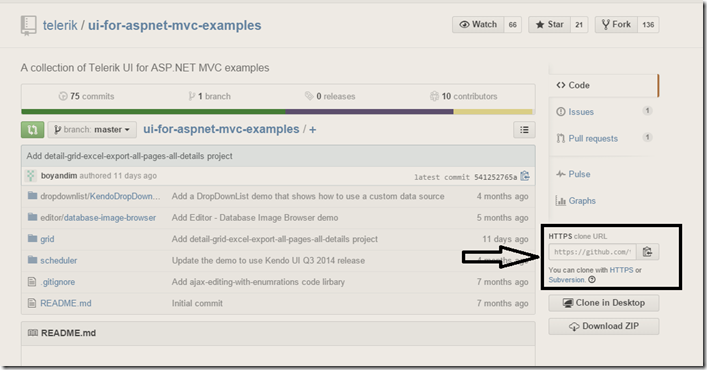
Task: Open boyandim author profile link
Action: pos(59,176)
